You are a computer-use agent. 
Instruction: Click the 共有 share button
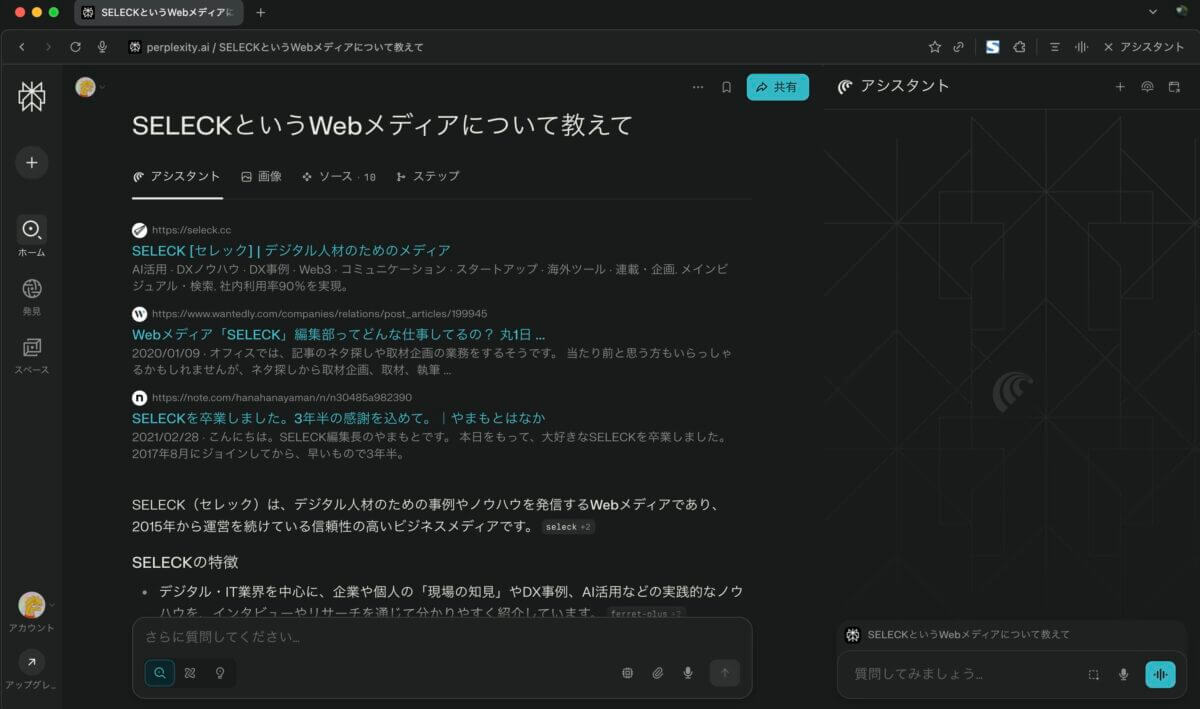777,87
